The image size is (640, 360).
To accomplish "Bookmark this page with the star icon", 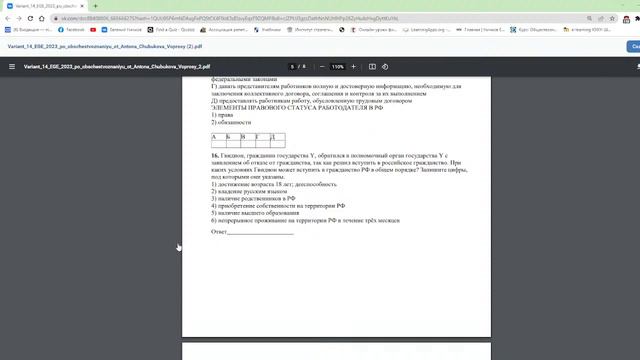I will 612,18.
